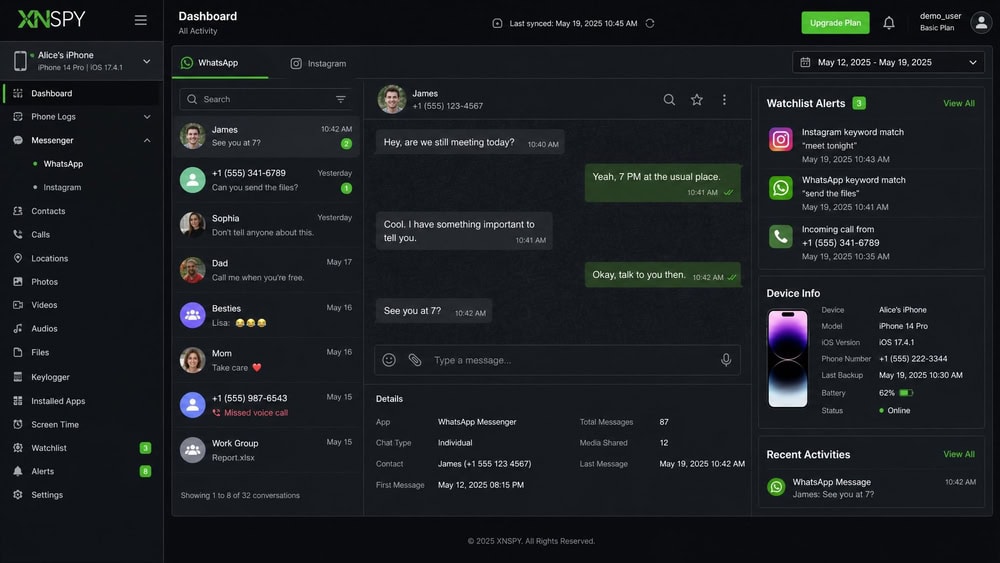Open the incoming call alert phone icon

(x=781, y=237)
